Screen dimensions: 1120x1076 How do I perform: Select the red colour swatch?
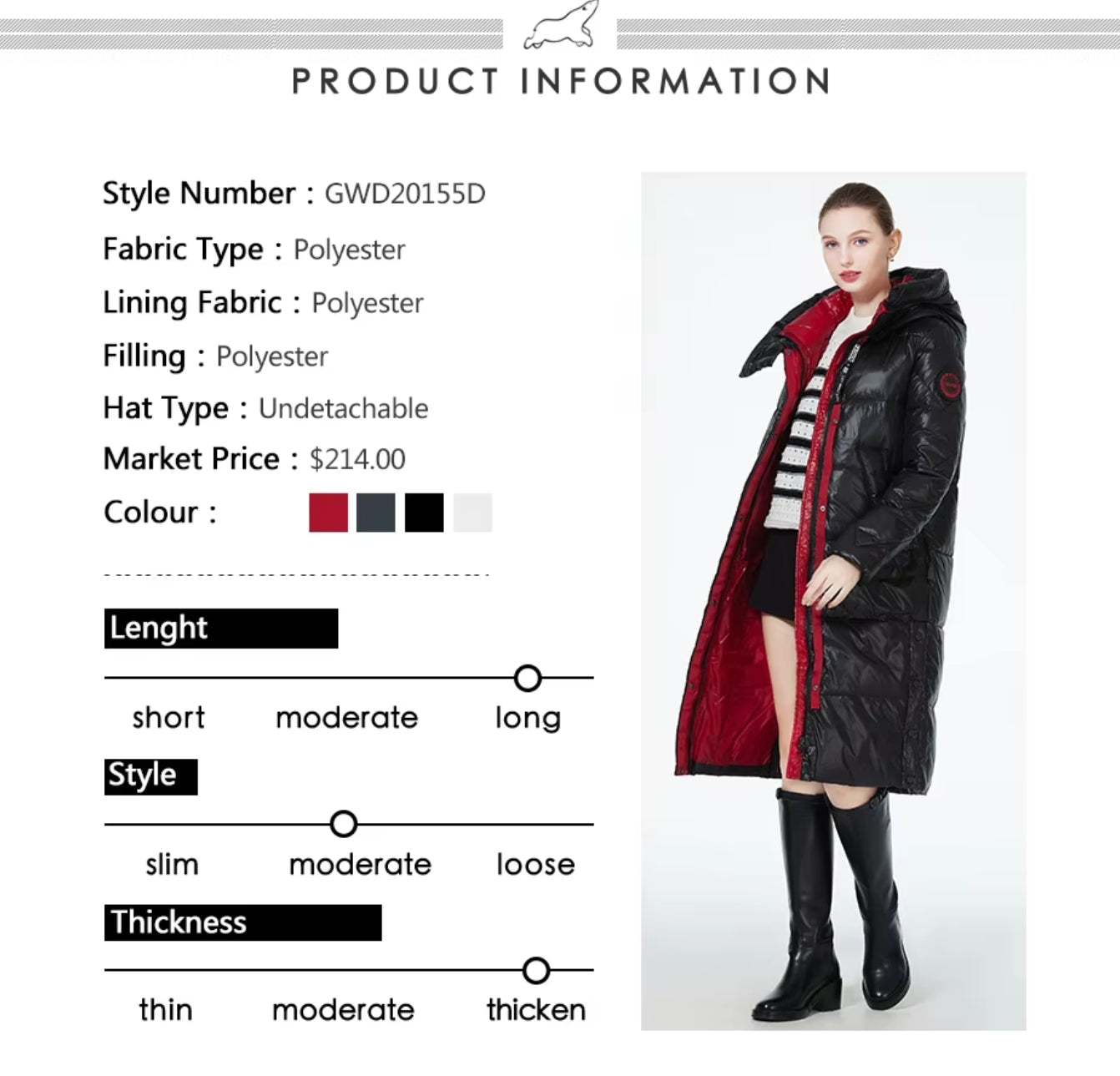[328, 513]
